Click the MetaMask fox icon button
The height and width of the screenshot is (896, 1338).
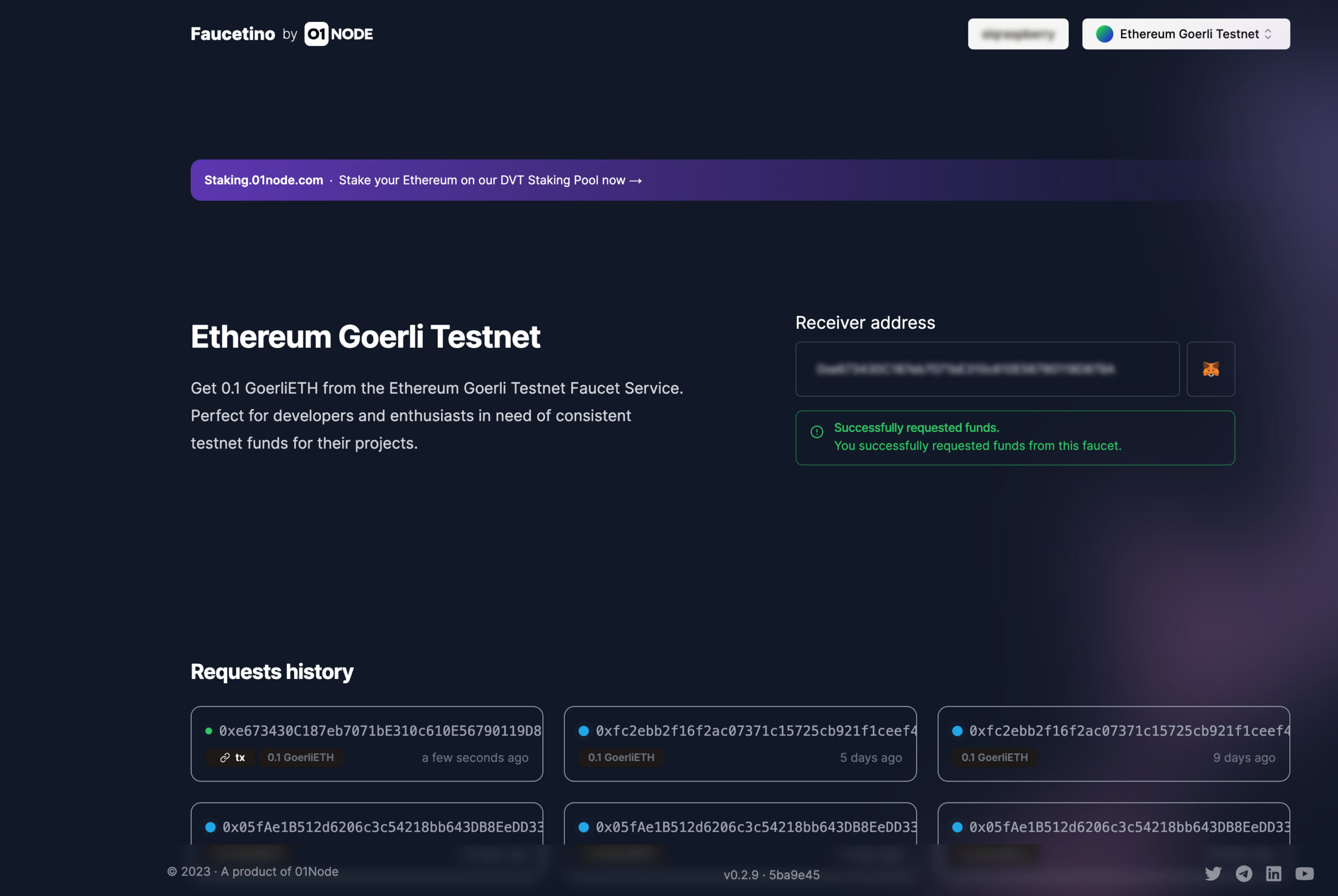coord(1210,369)
